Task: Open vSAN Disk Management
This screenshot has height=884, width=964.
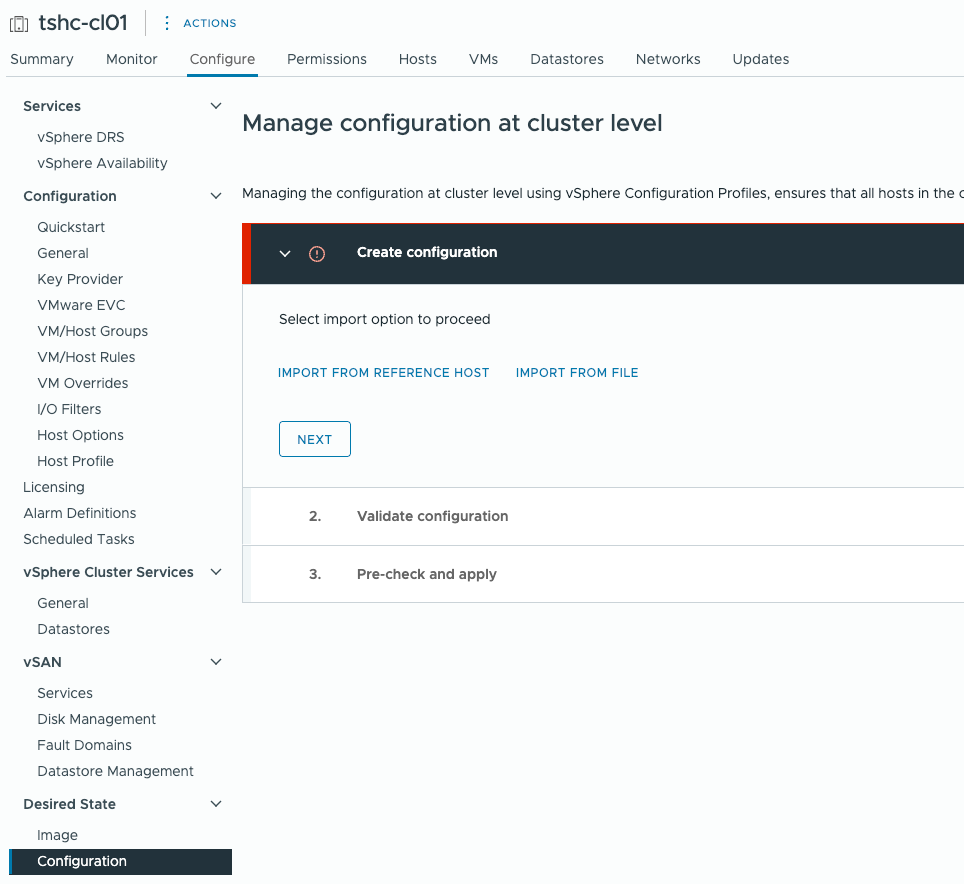Action: pyautogui.click(x=97, y=719)
